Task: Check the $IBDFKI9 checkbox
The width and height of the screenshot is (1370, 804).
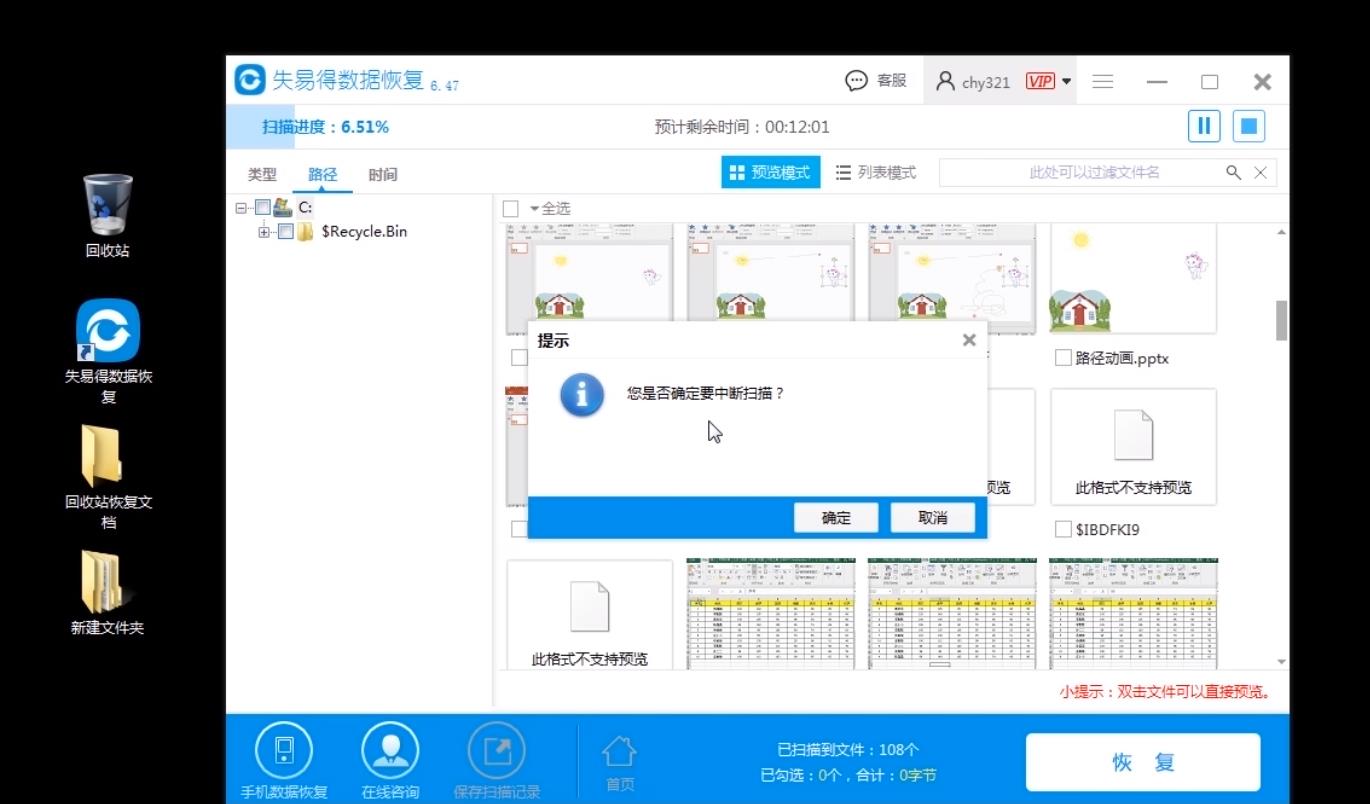Action: 1063,529
